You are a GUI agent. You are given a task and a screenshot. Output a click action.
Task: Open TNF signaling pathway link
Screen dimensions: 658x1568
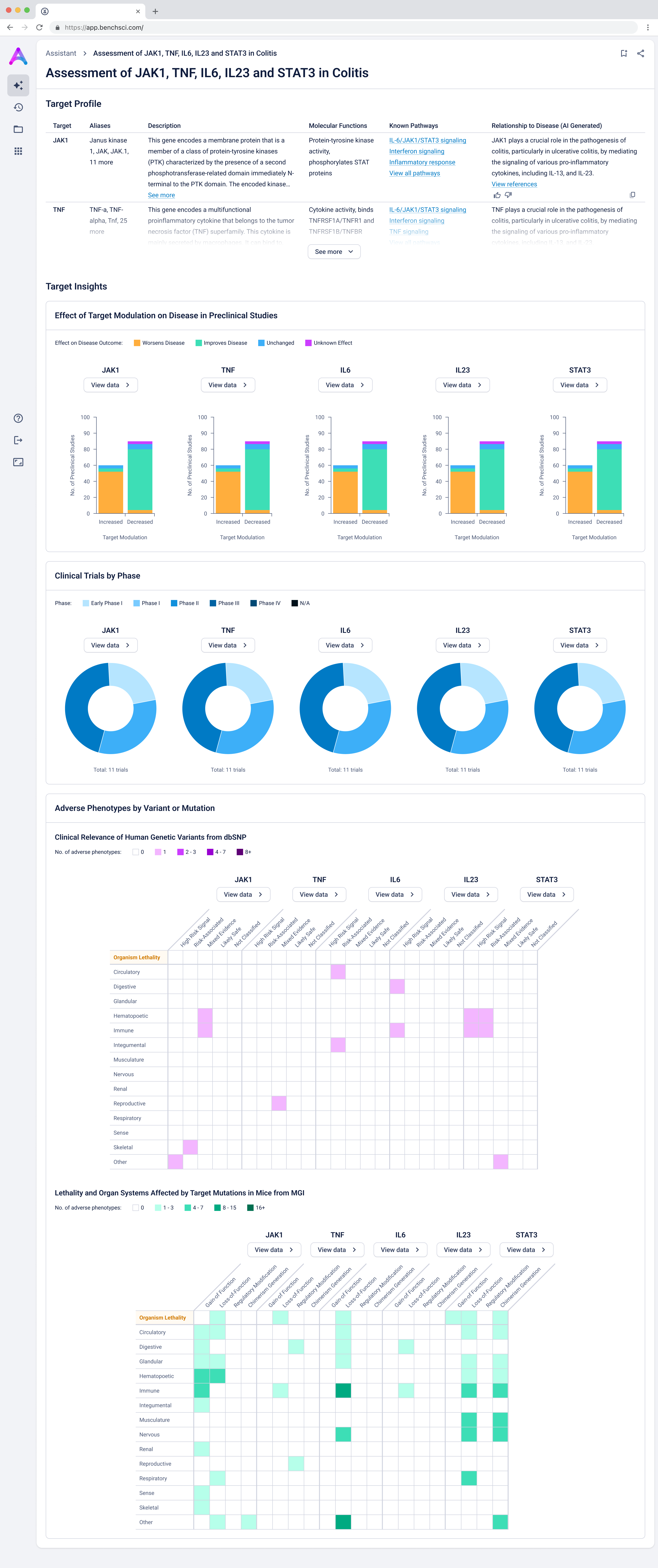pos(409,232)
